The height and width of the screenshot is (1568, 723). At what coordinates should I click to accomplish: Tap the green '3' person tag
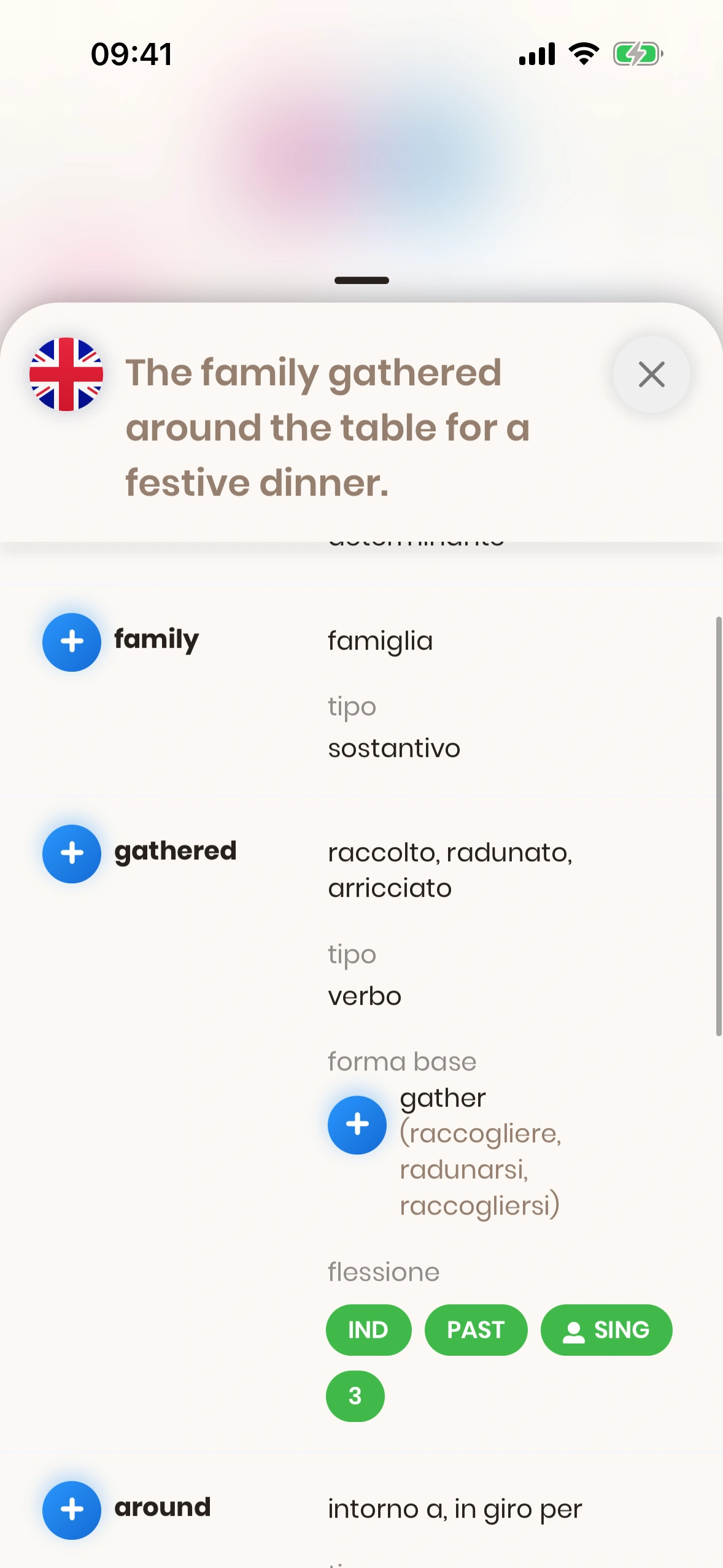coord(355,1396)
